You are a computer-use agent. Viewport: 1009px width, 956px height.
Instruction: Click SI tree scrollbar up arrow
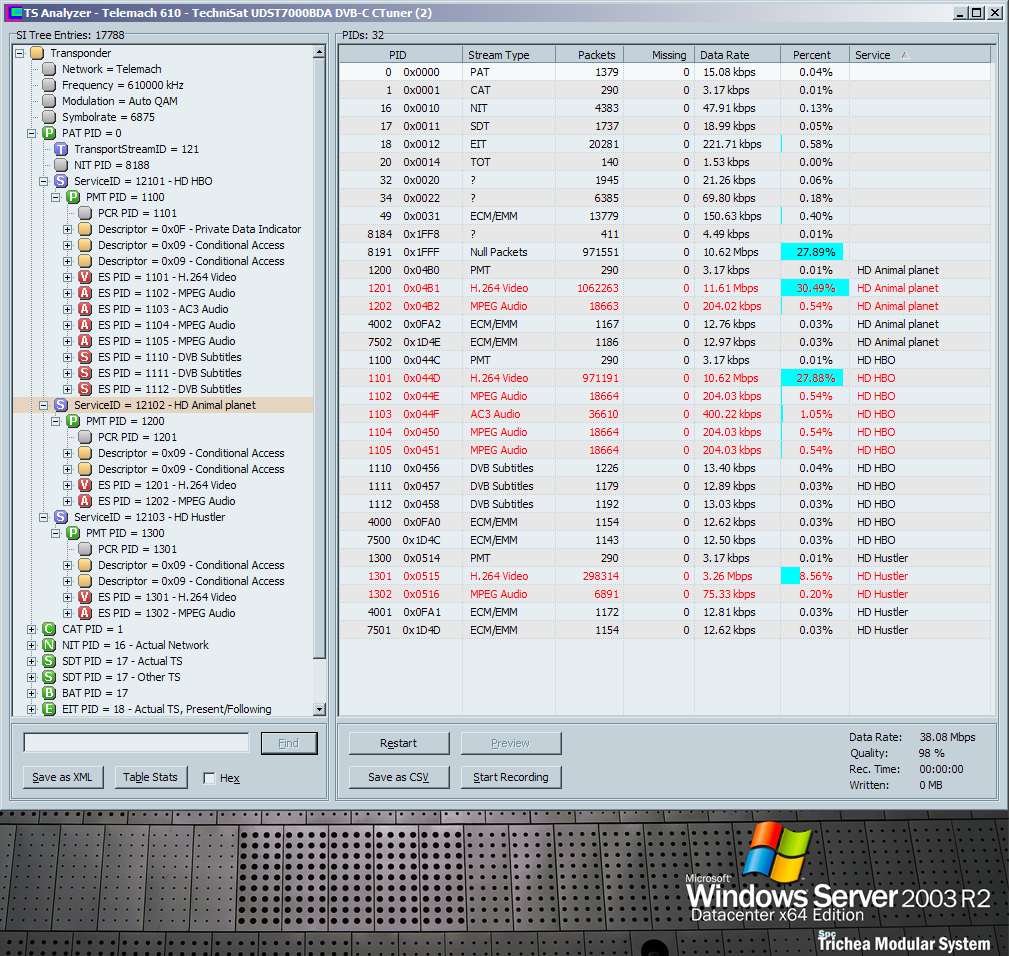coord(319,51)
